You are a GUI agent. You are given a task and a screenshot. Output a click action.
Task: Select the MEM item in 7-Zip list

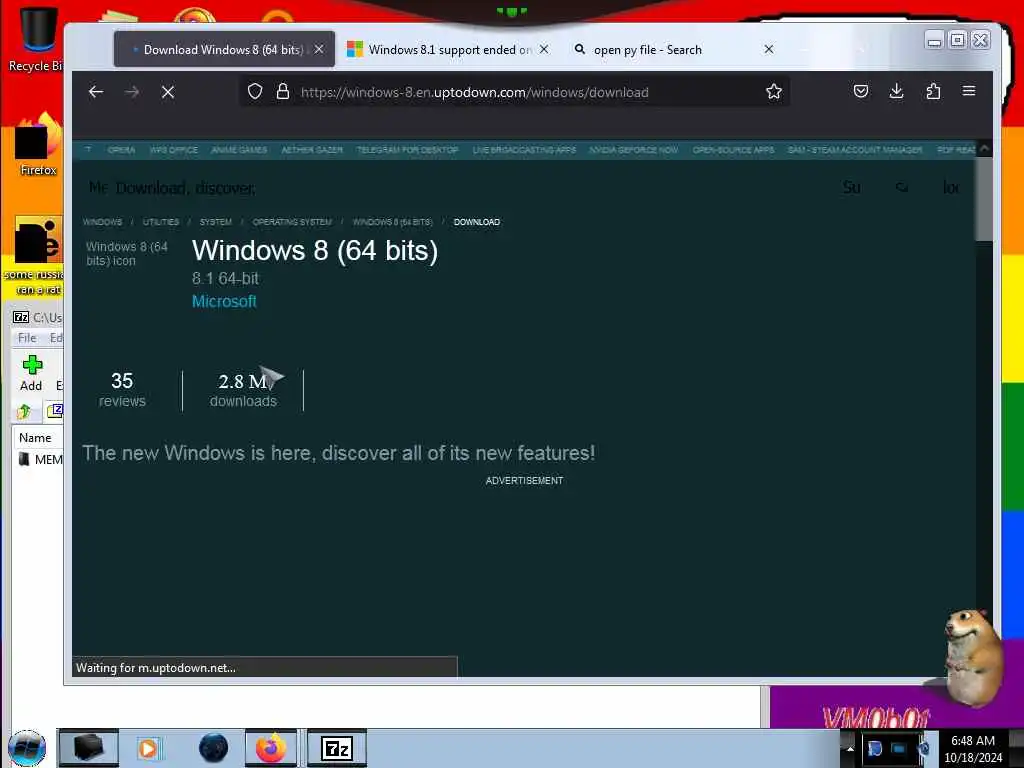click(40, 460)
